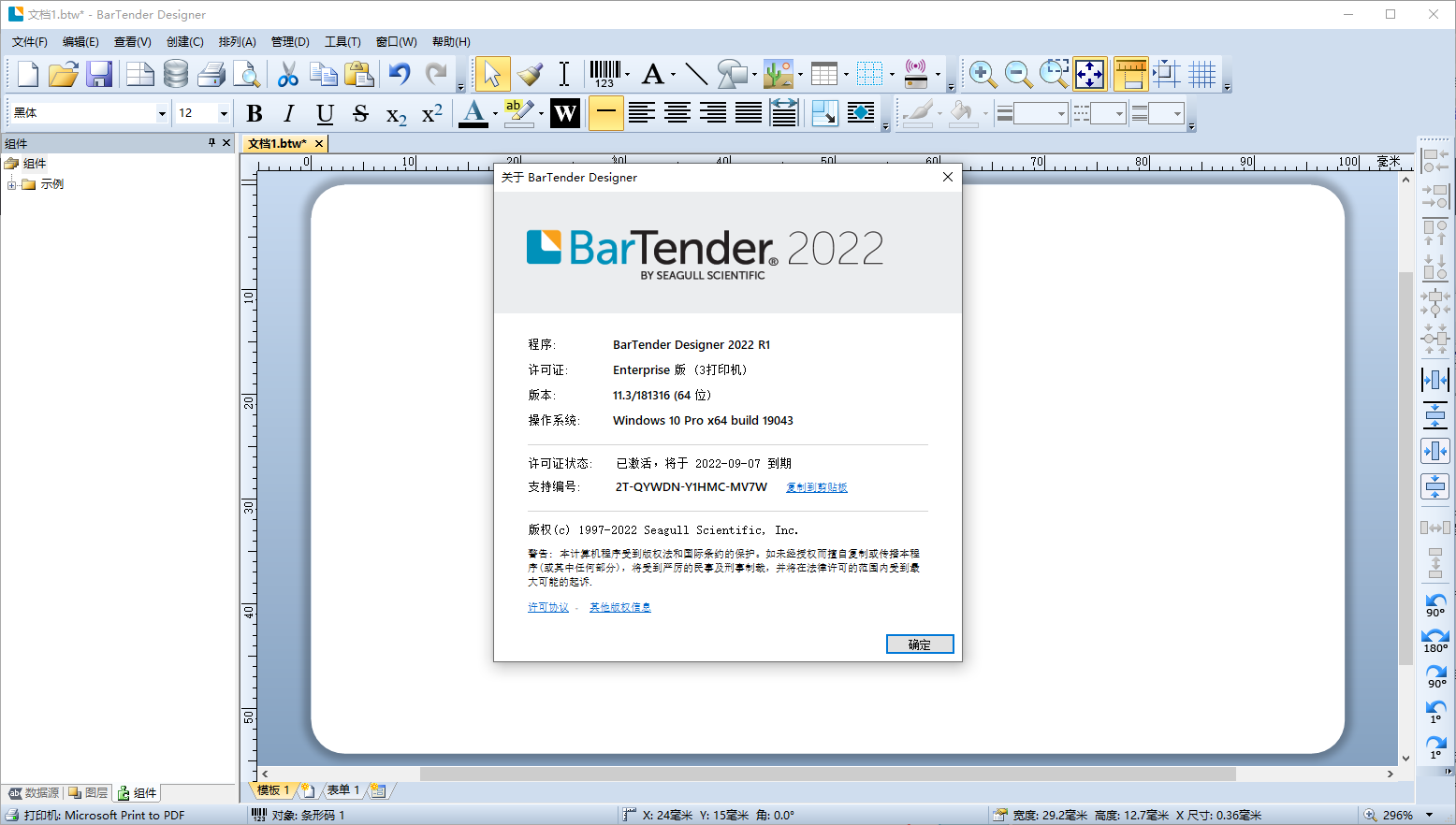
Task: Open font color dropdown arrow
Action: (x=495, y=113)
